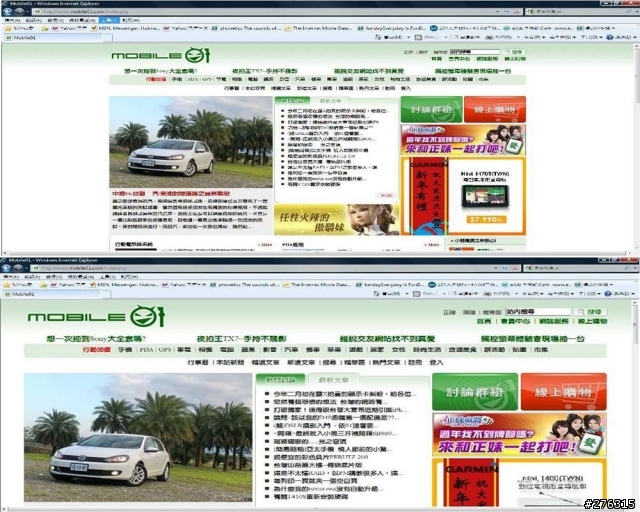This screenshot has width=640, height=512.
Task: Go back in the top browser window
Action: point(8,11)
